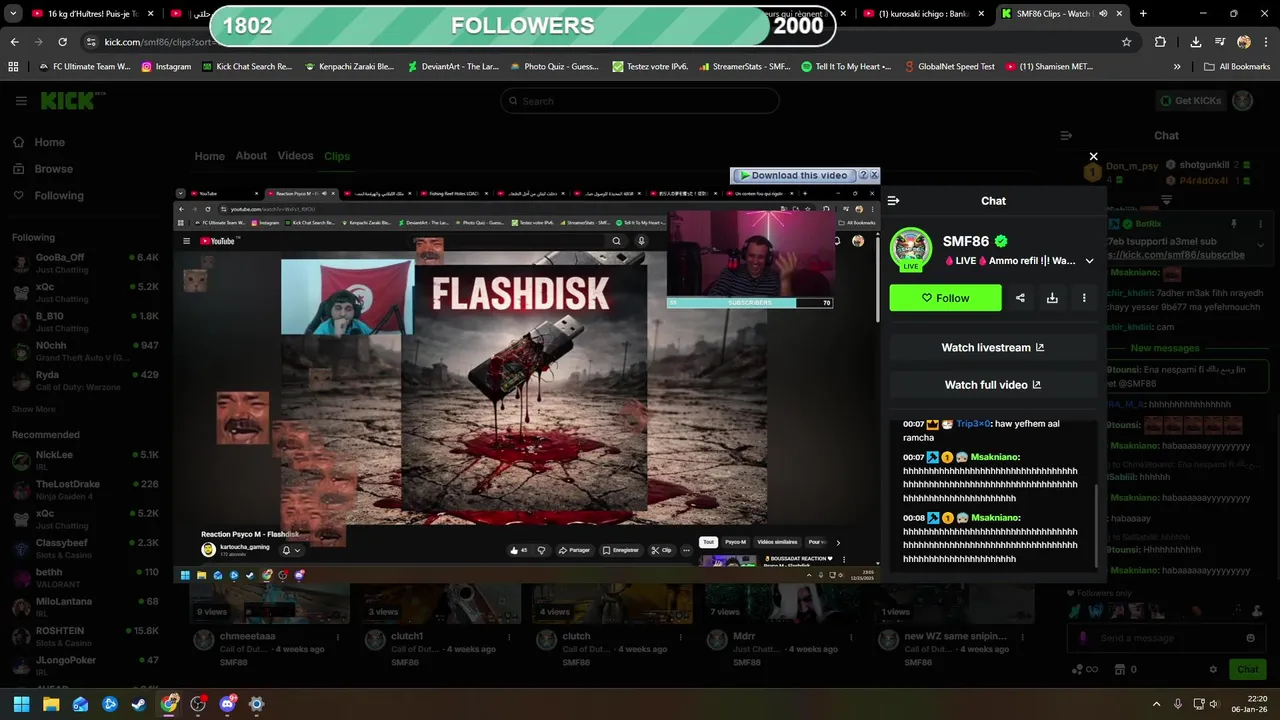Viewport: 1280px width, 720px height.
Task: Play the clip video
Action: [526, 387]
